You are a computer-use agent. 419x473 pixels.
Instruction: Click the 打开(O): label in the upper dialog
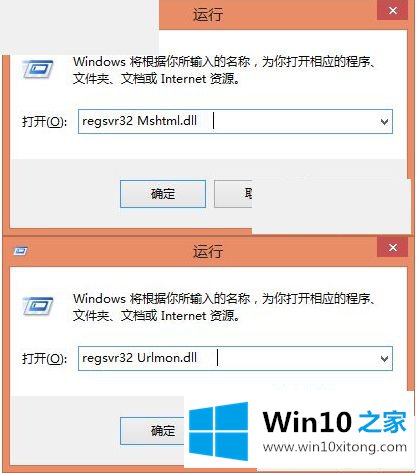[44, 121]
